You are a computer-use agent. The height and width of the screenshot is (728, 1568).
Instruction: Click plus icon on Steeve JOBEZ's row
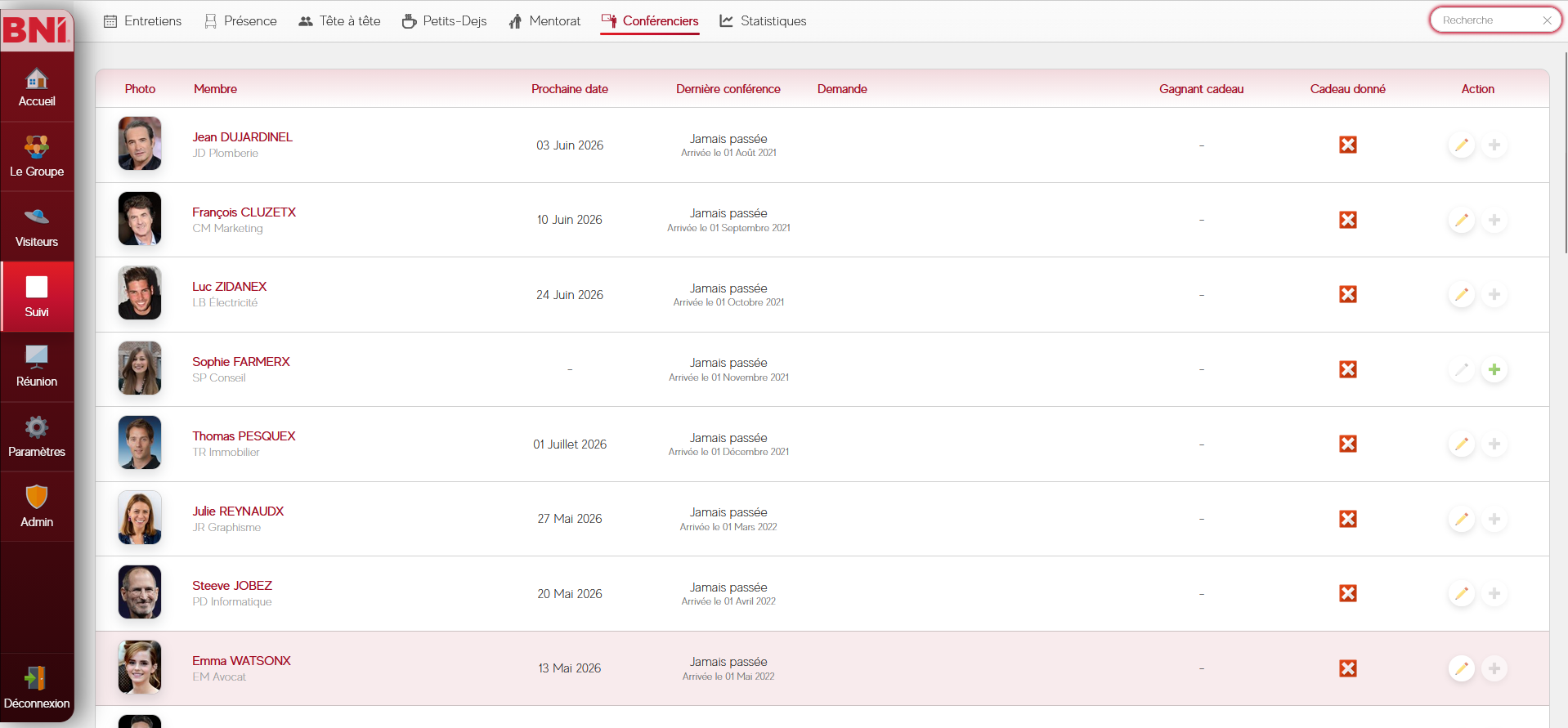(1494, 594)
